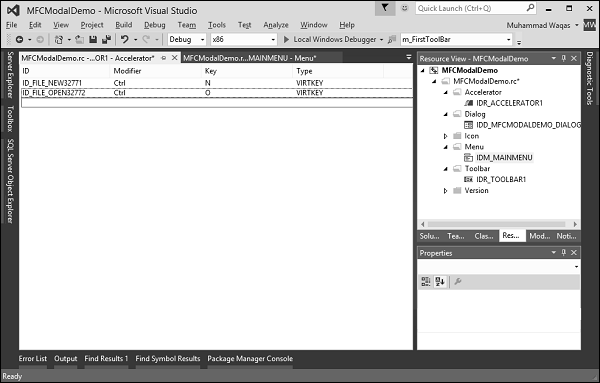Select IDR_ACCELERATOR1 in the resource tree

(509, 103)
